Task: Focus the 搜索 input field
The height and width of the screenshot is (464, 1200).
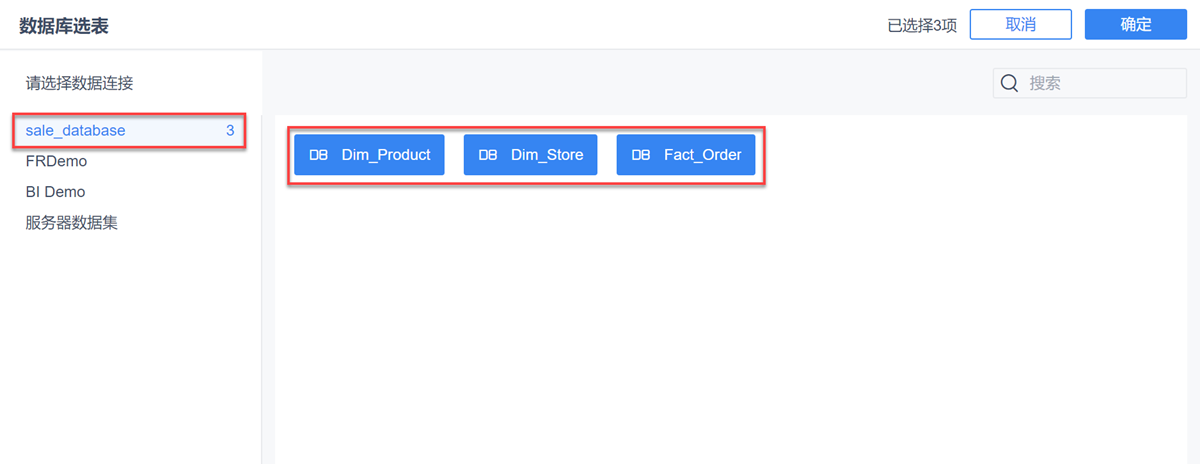Action: point(1100,83)
